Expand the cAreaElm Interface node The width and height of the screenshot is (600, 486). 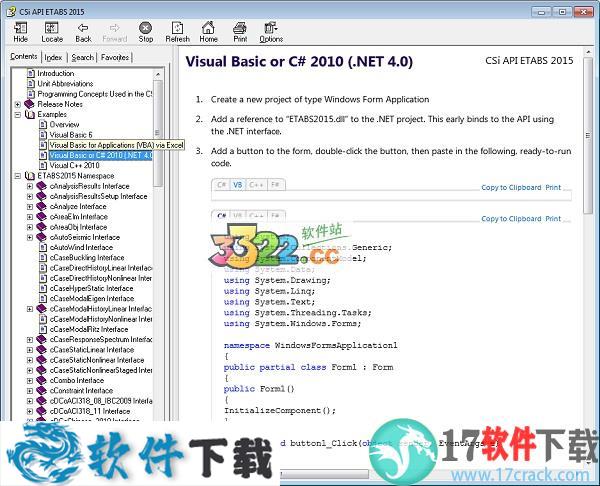(30, 217)
